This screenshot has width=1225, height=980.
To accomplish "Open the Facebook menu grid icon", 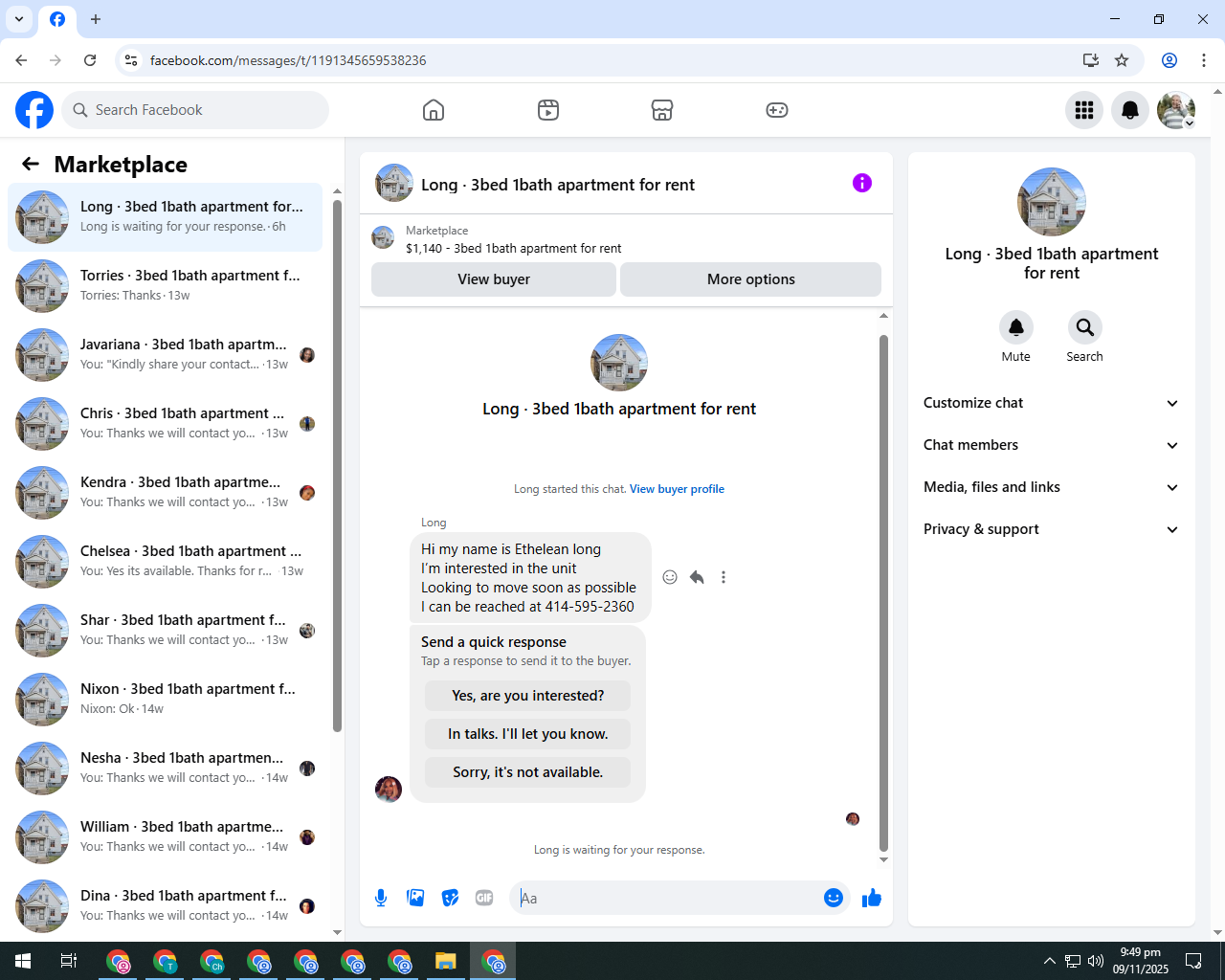I will (1084, 110).
